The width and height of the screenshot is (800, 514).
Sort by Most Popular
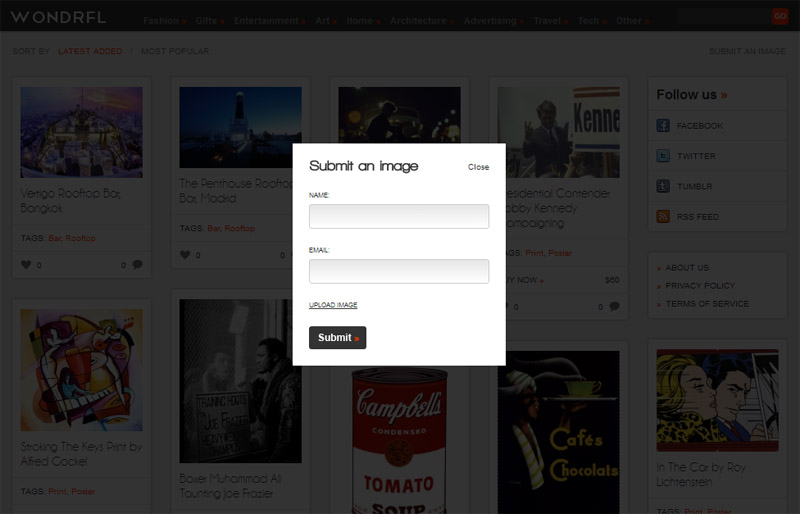[x=175, y=51]
